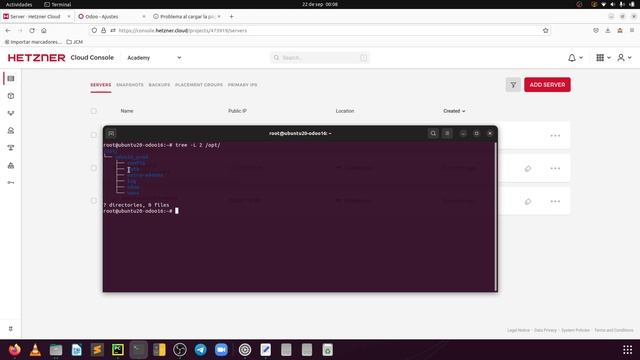Open Telegram from the dock
This screenshot has height=360, width=640.
(x=200, y=350)
